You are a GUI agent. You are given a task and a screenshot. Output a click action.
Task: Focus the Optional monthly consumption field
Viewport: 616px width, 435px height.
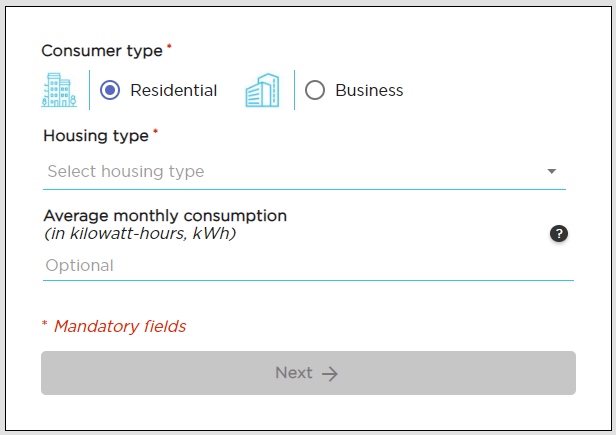[x=300, y=265]
